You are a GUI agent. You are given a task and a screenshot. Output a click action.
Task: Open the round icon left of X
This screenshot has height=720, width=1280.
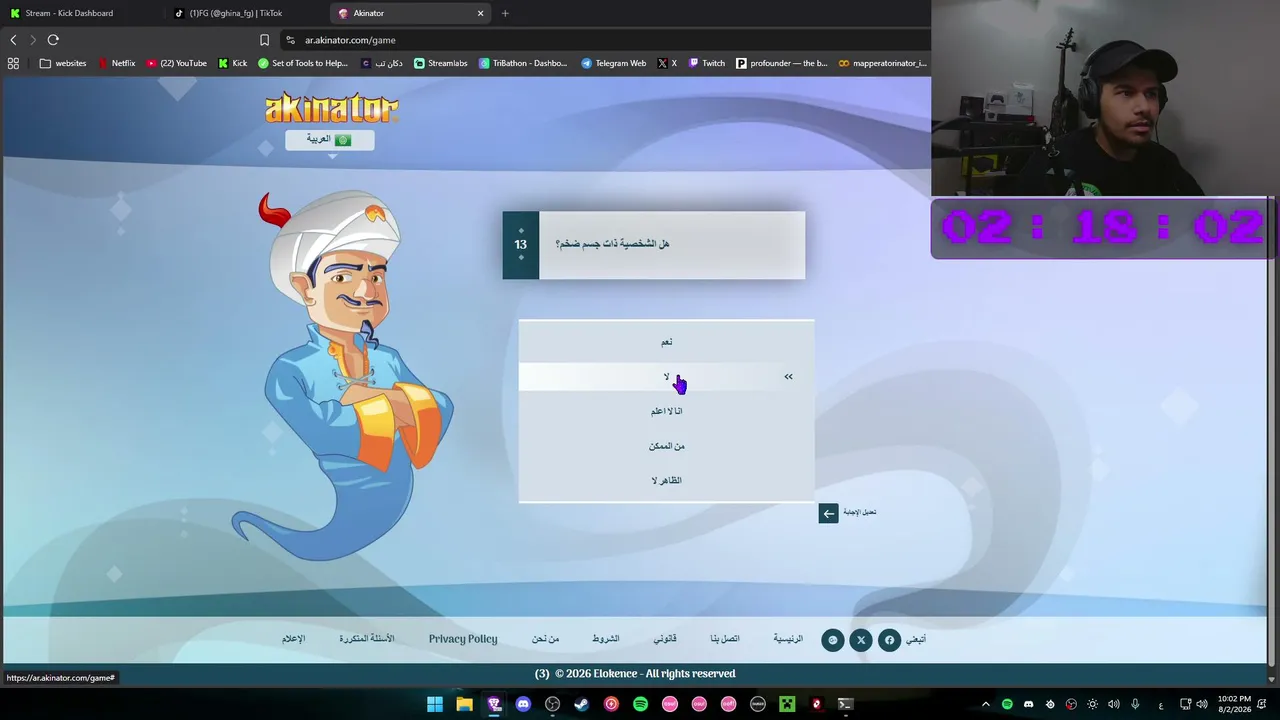[833, 640]
